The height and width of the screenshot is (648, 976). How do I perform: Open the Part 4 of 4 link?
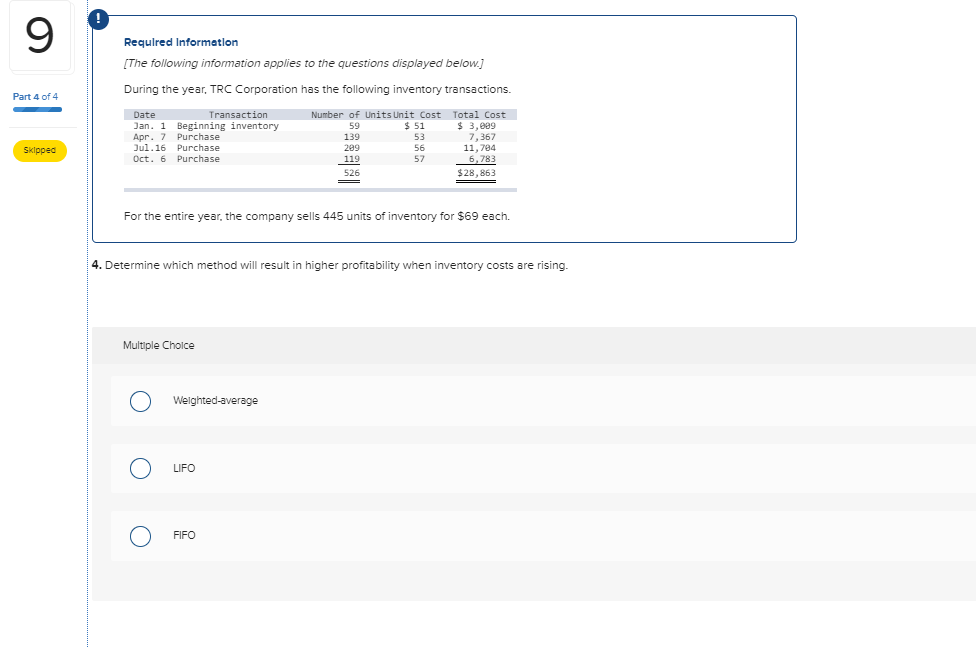35,96
